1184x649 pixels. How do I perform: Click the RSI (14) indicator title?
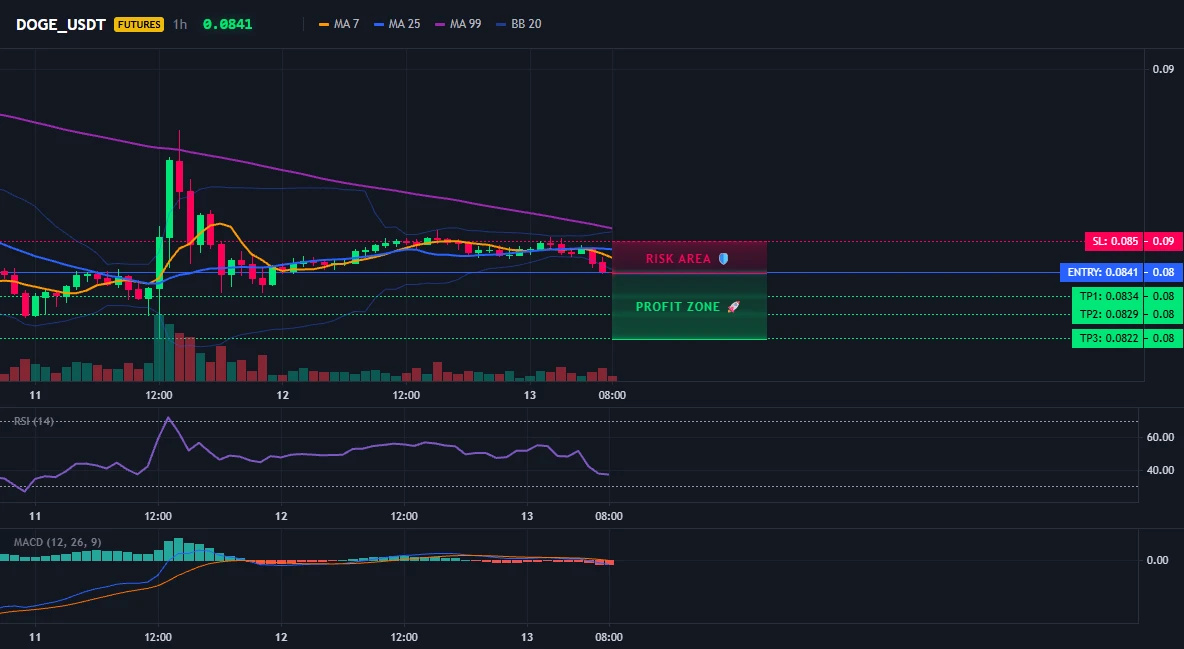coord(33,421)
